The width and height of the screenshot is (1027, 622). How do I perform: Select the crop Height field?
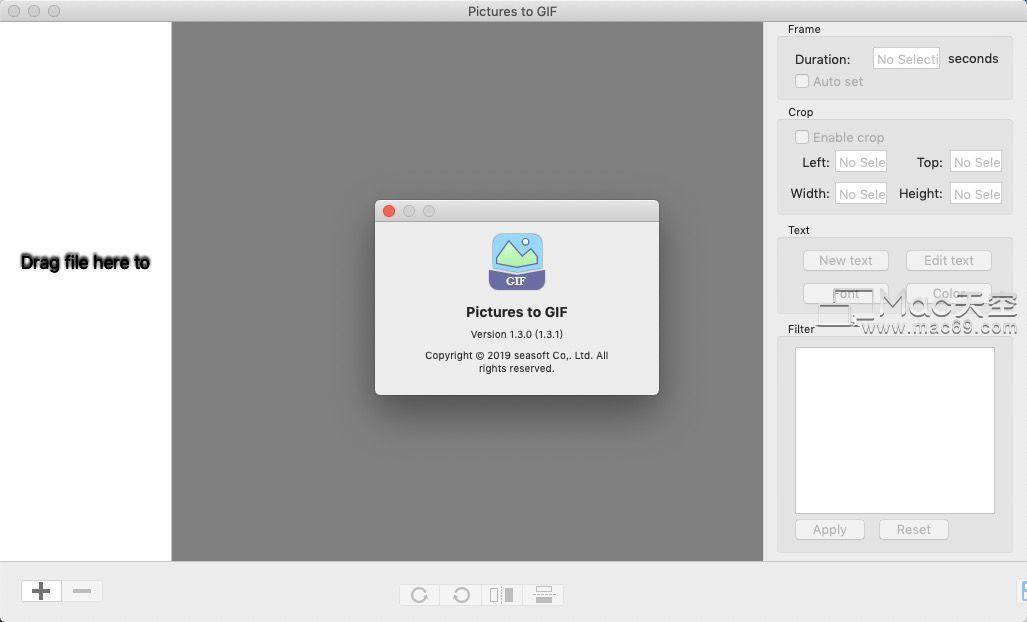click(x=976, y=194)
